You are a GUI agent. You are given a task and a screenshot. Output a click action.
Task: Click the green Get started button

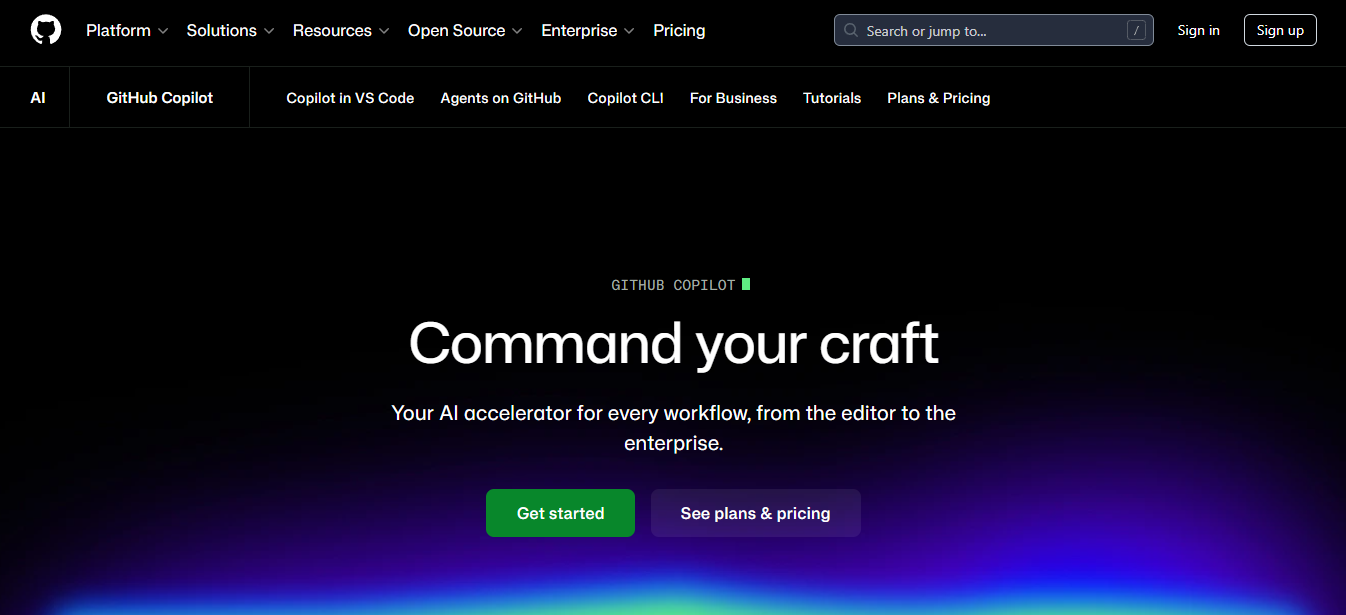[560, 513]
